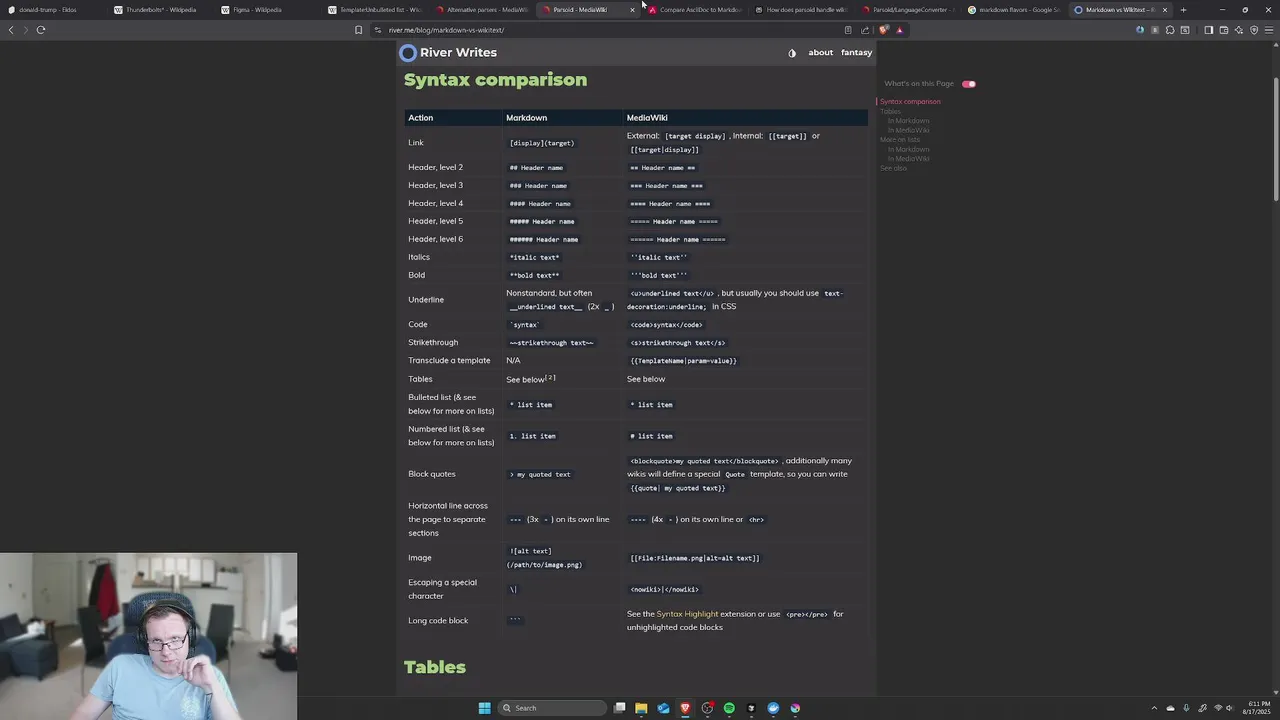Screen dimensions: 1280x720
Task: Click the Brave Rewards triangle icon
Action: pyautogui.click(x=899, y=30)
